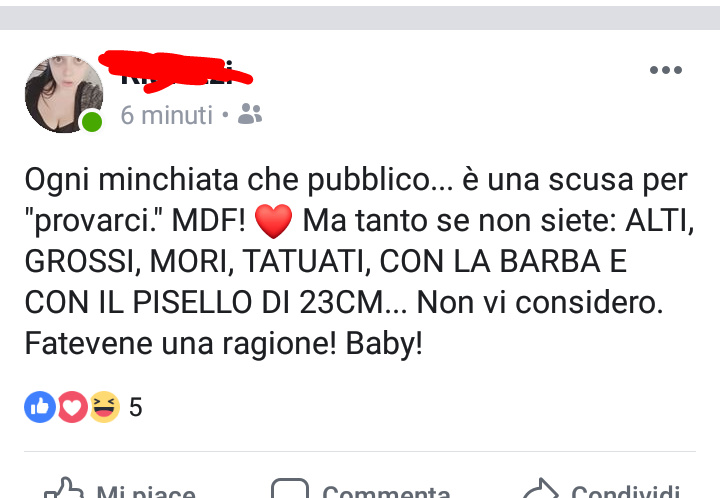Click the blue thumbs-up reaction icon
The image size is (720, 498).
coord(40,407)
